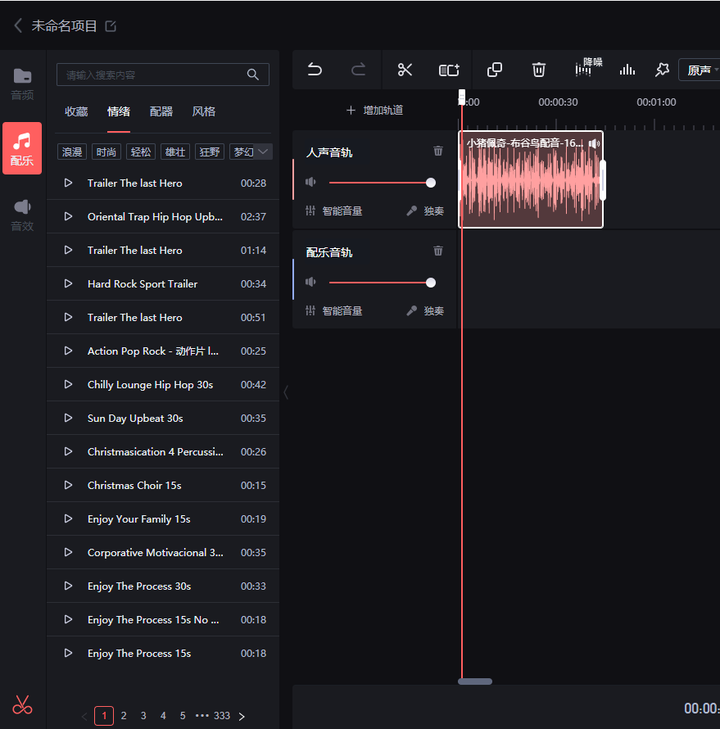Mute the 人声音轨 track speaker
The height and width of the screenshot is (729, 720).
point(310,182)
